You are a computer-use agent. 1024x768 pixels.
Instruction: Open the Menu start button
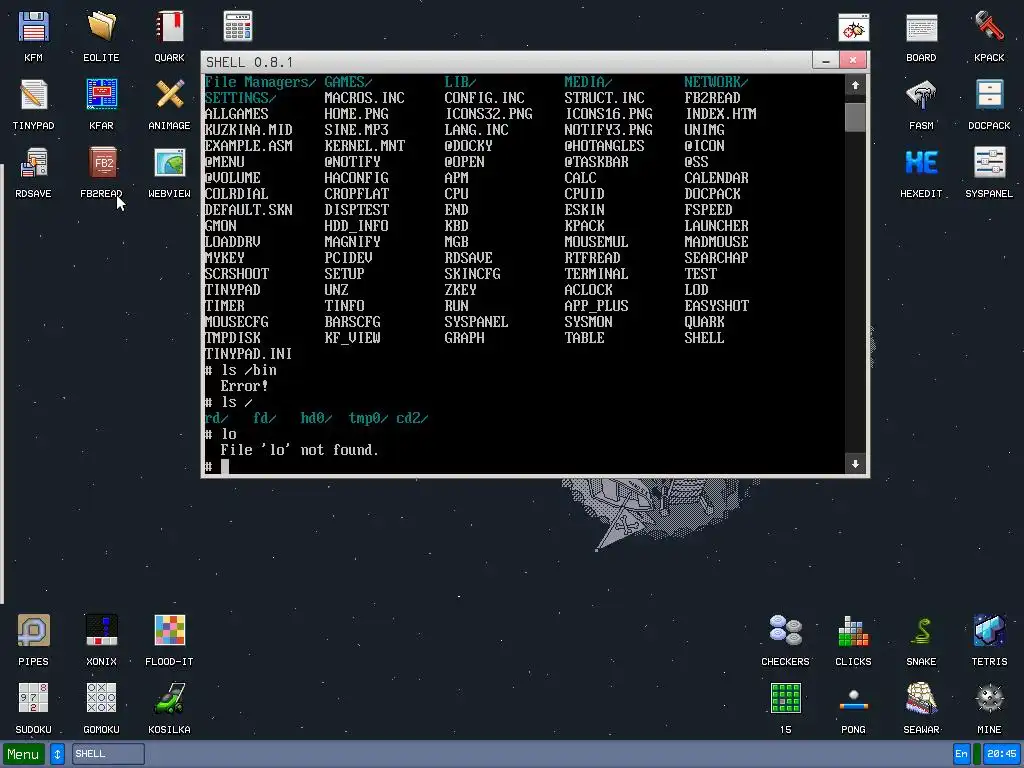(24, 754)
